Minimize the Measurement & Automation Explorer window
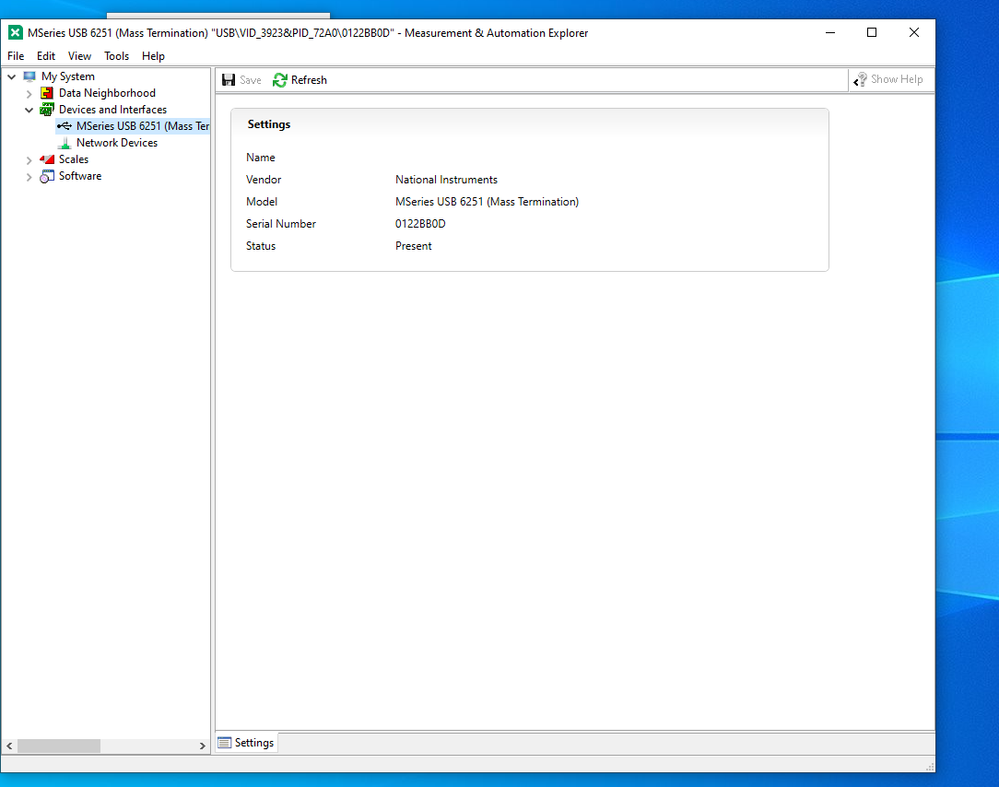The width and height of the screenshot is (999, 787). pyautogui.click(x=830, y=32)
